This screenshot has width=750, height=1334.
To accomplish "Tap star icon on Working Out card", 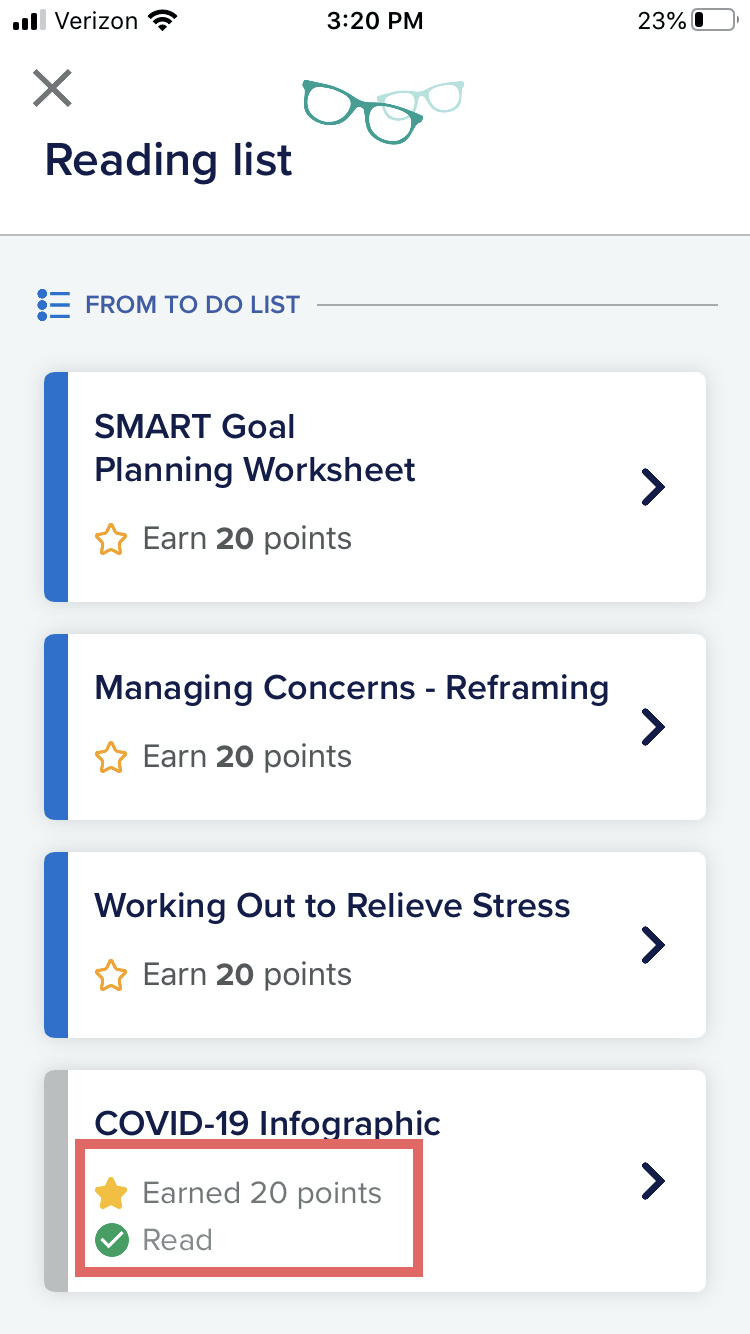I will 111,976.
